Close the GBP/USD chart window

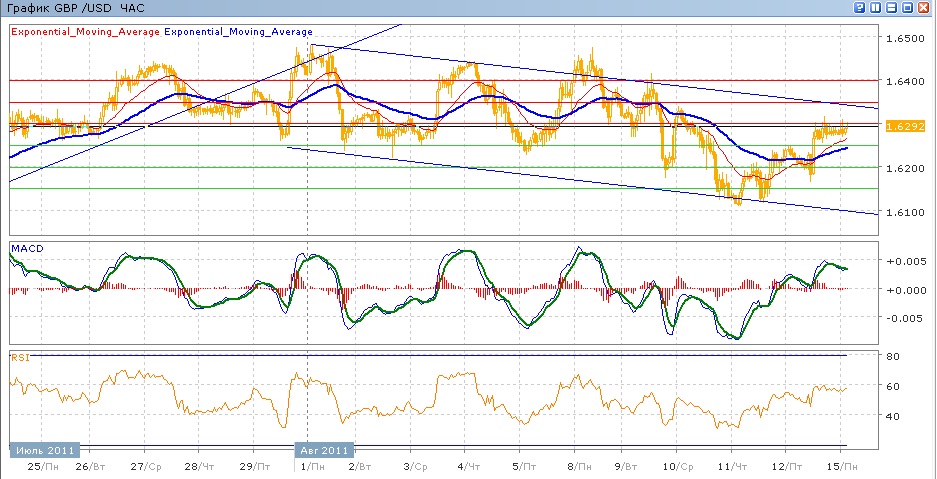924,8
